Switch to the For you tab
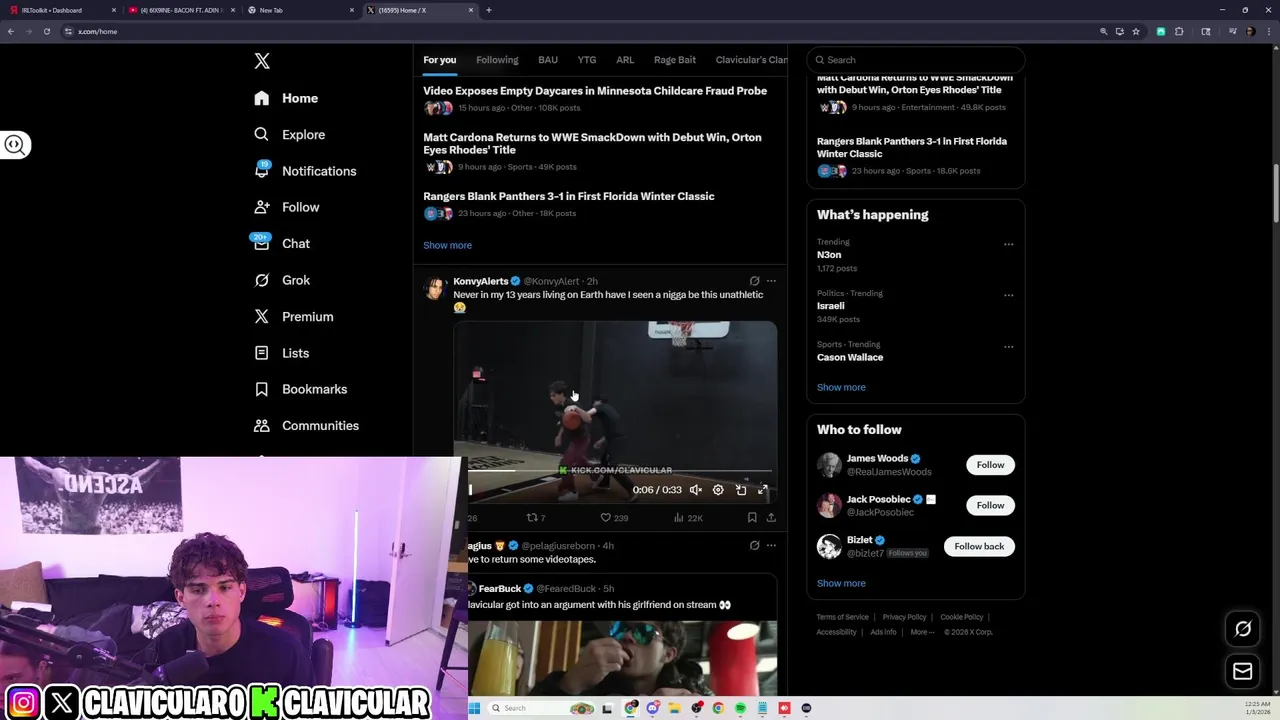The image size is (1280, 720). coord(439,60)
